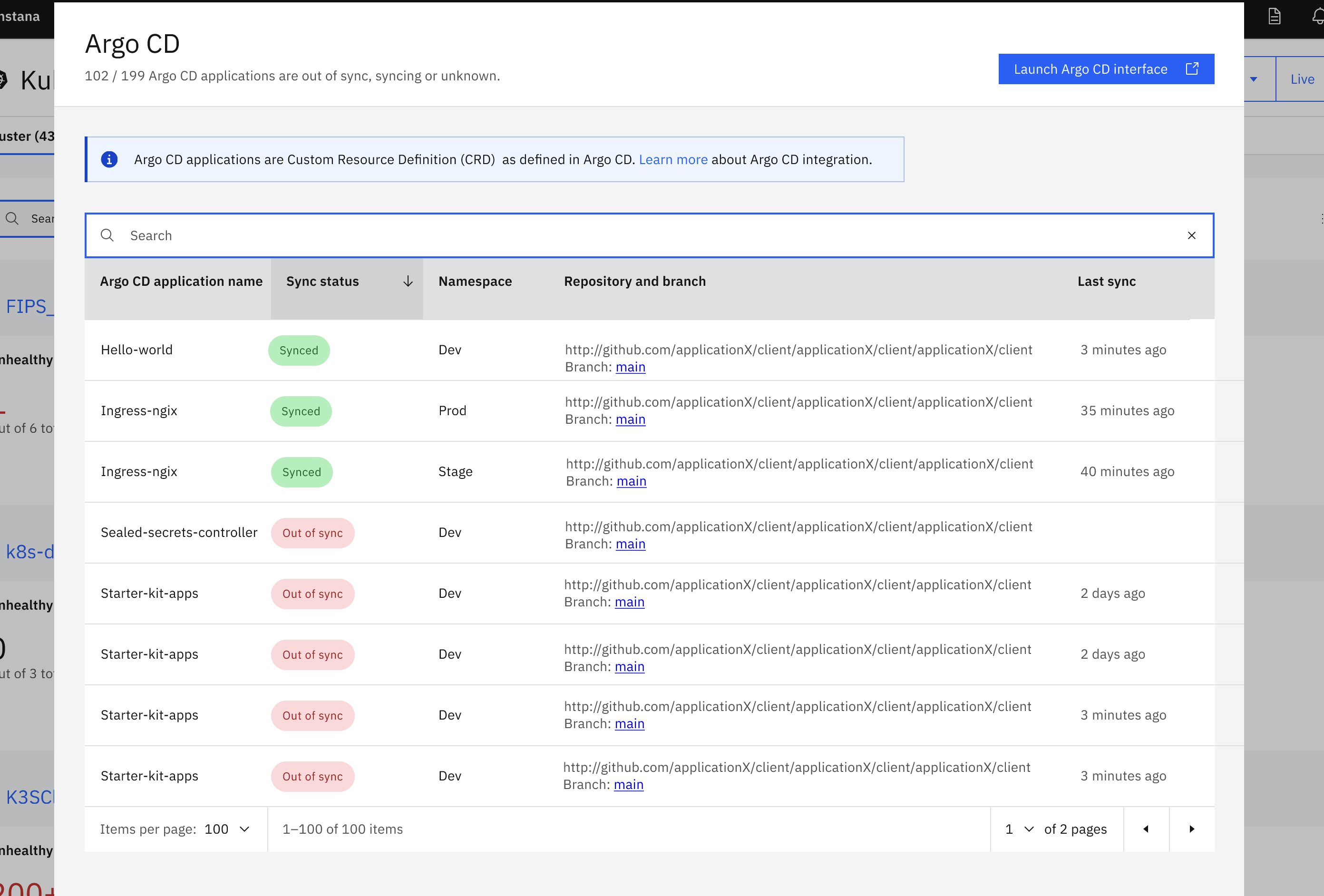Click the Stage namespace cell
This screenshot has width=1324, height=896.
455,472
